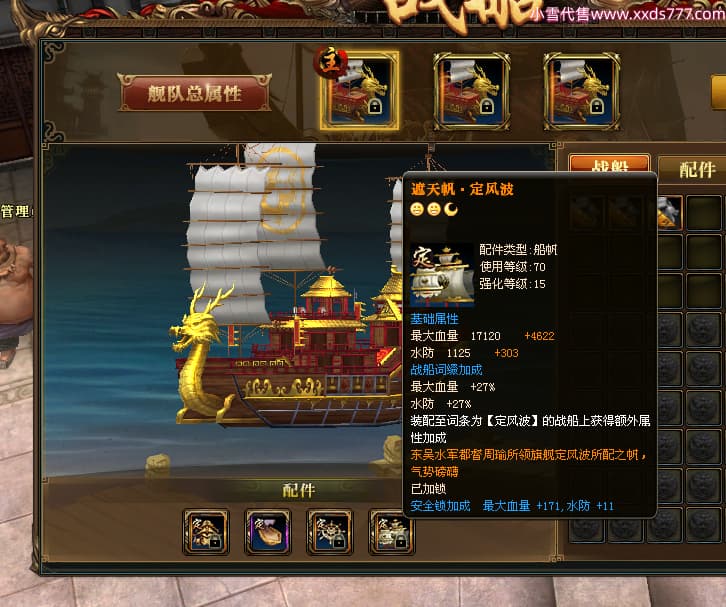726x607 pixels.
Task: Click the padlock on the third warship icon
Action: [597, 106]
